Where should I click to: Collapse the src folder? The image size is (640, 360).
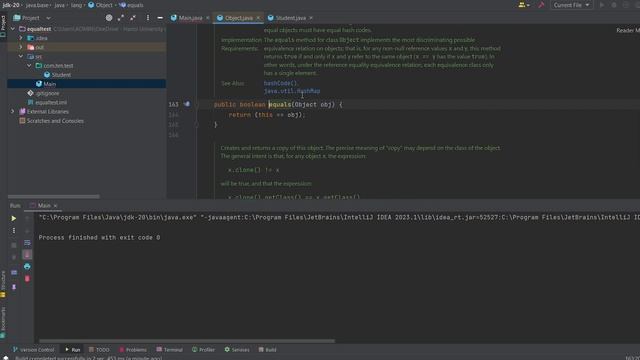[21, 56]
